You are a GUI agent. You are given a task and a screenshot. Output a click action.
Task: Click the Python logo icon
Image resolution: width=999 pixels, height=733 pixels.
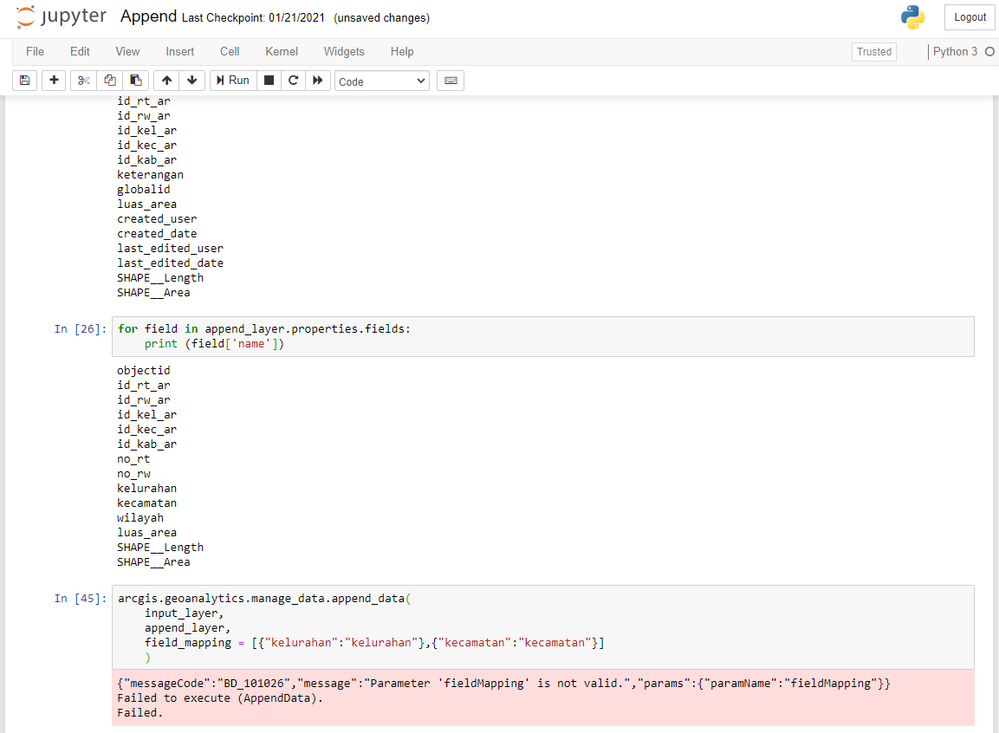pyautogui.click(x=912, y=17)
